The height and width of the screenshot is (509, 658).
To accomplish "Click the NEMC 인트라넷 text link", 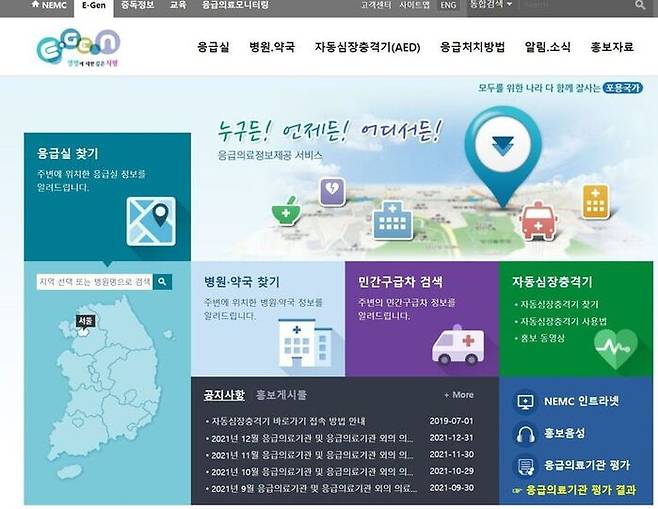I will click(581, 402).
